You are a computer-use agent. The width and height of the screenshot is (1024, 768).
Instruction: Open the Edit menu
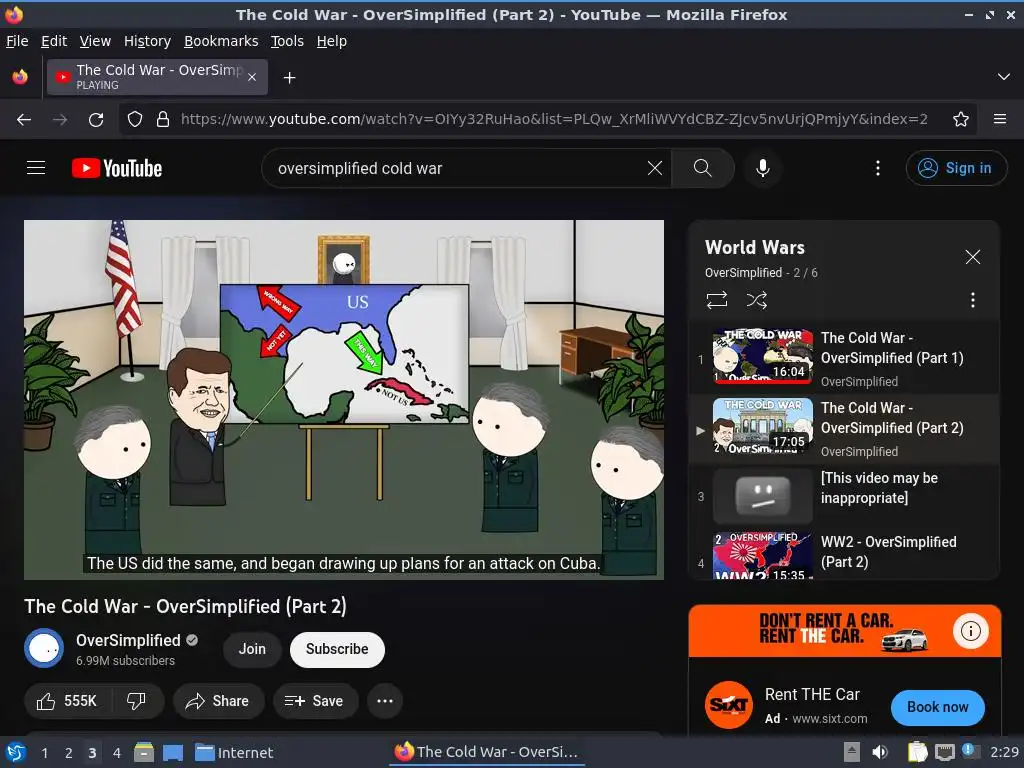54,41
